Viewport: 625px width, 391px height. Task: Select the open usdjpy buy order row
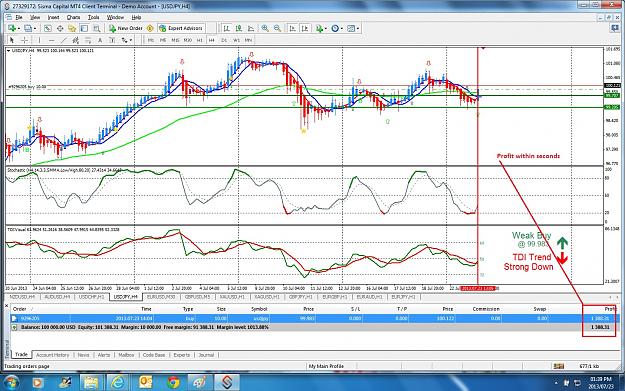click(x=314, y=318)
